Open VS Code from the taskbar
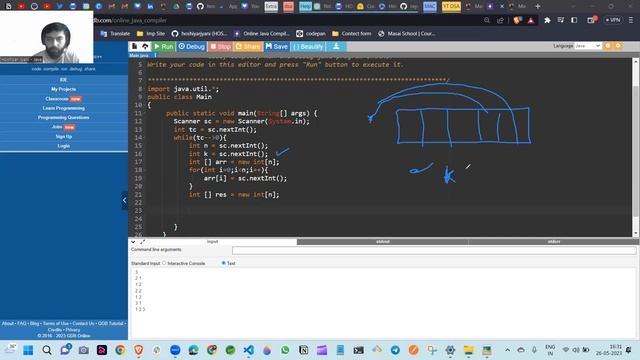The width and height of the screenshot is (640, 360). 249,350
